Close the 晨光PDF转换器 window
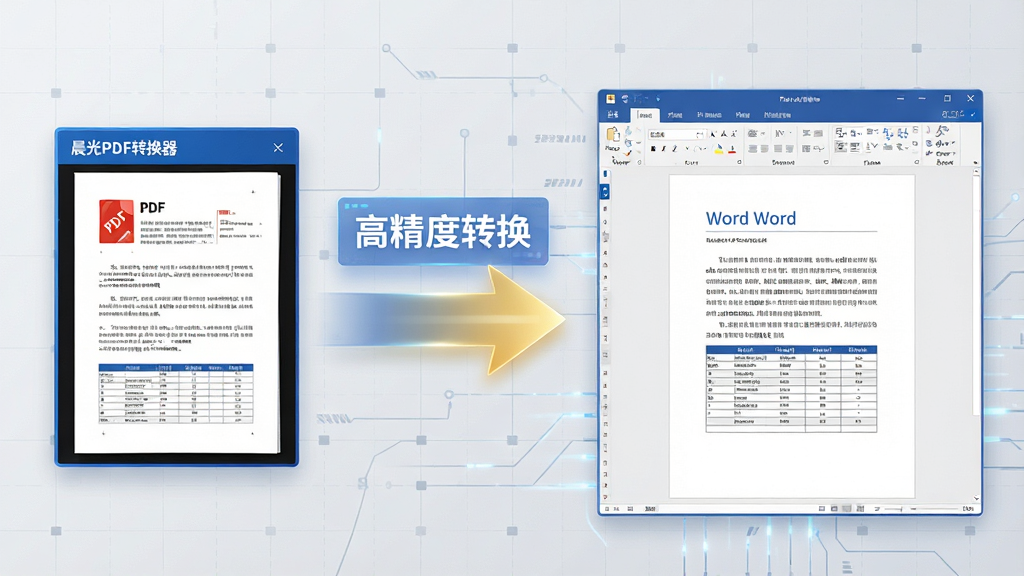Screen dimensions: 1024x576 [278, 148]
